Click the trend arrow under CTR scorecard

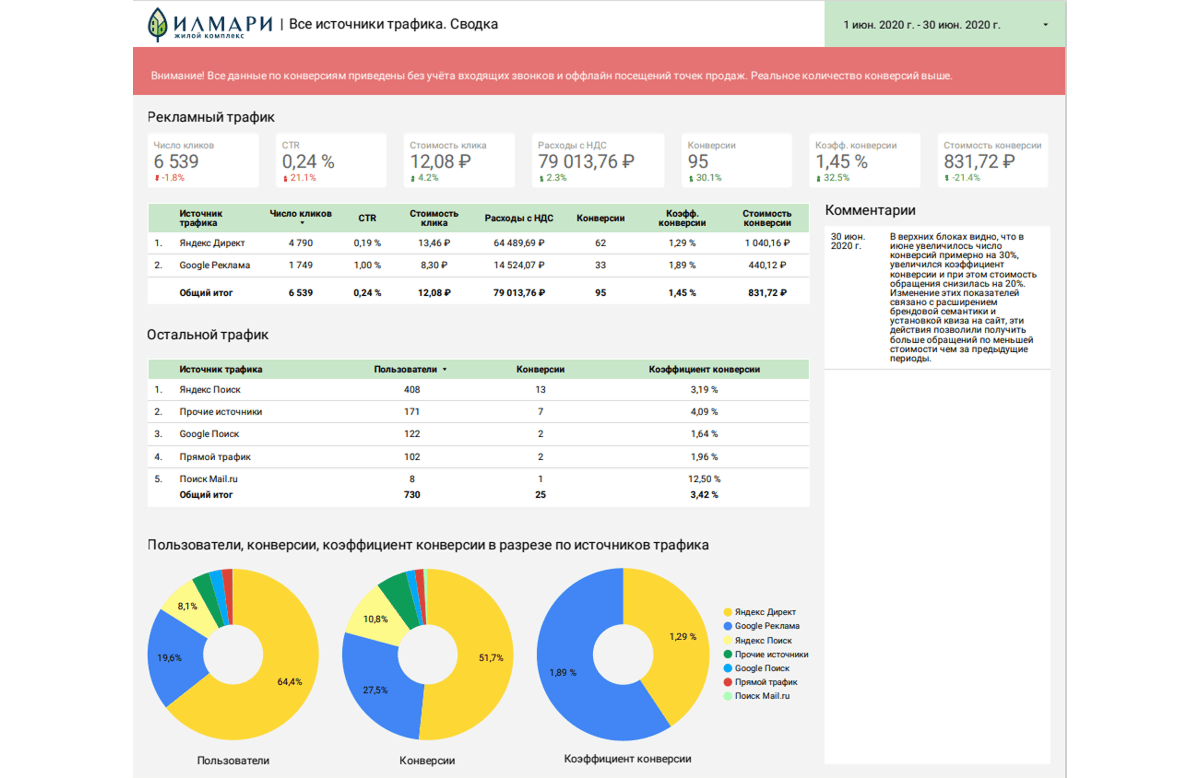pyautogui.click(x=285, y=178)
